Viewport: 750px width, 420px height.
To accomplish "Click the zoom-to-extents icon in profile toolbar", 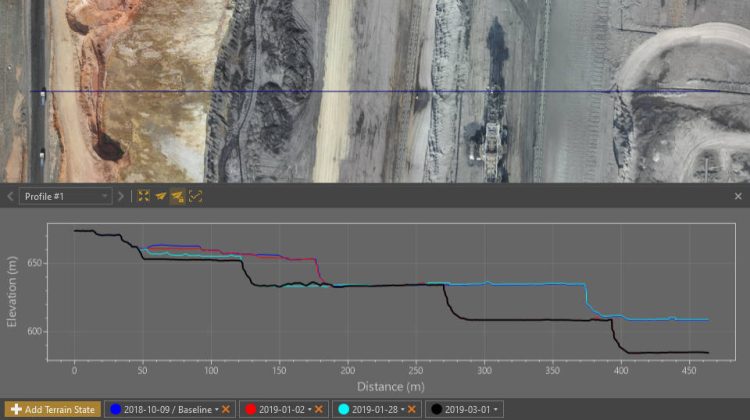I will pos(143,196).
